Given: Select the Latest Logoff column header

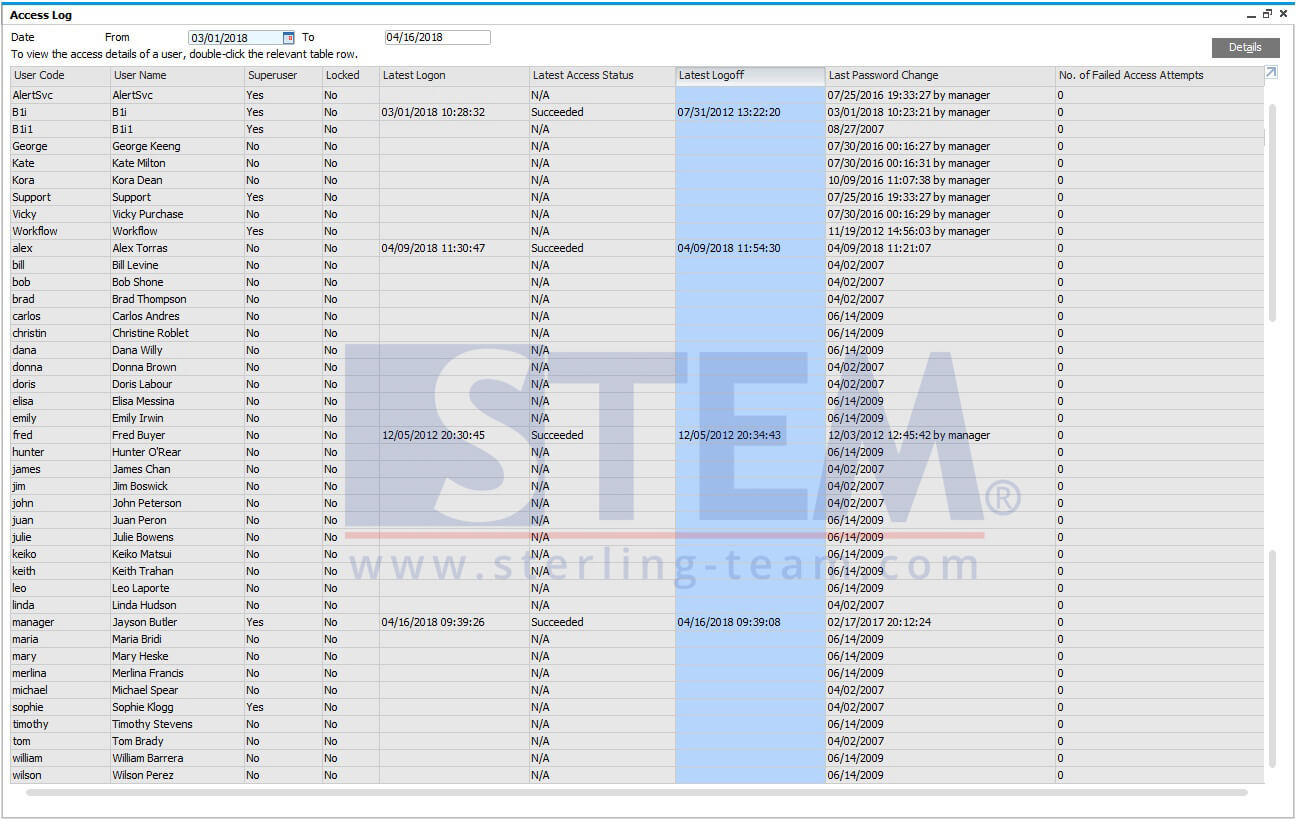Looking at the screenshot, I should click(750, 76).
